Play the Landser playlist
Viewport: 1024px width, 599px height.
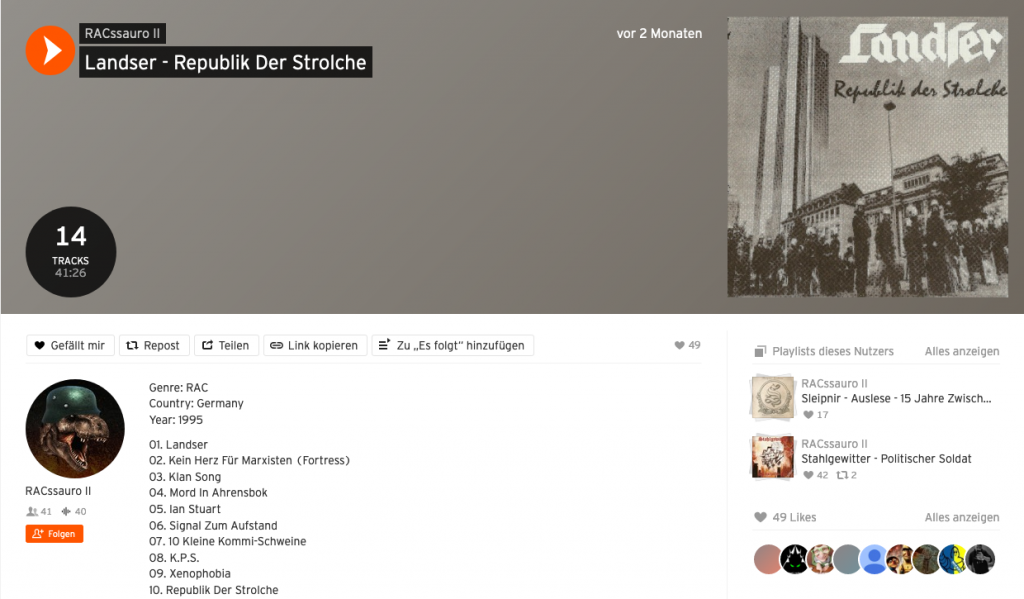coord(50,50)
